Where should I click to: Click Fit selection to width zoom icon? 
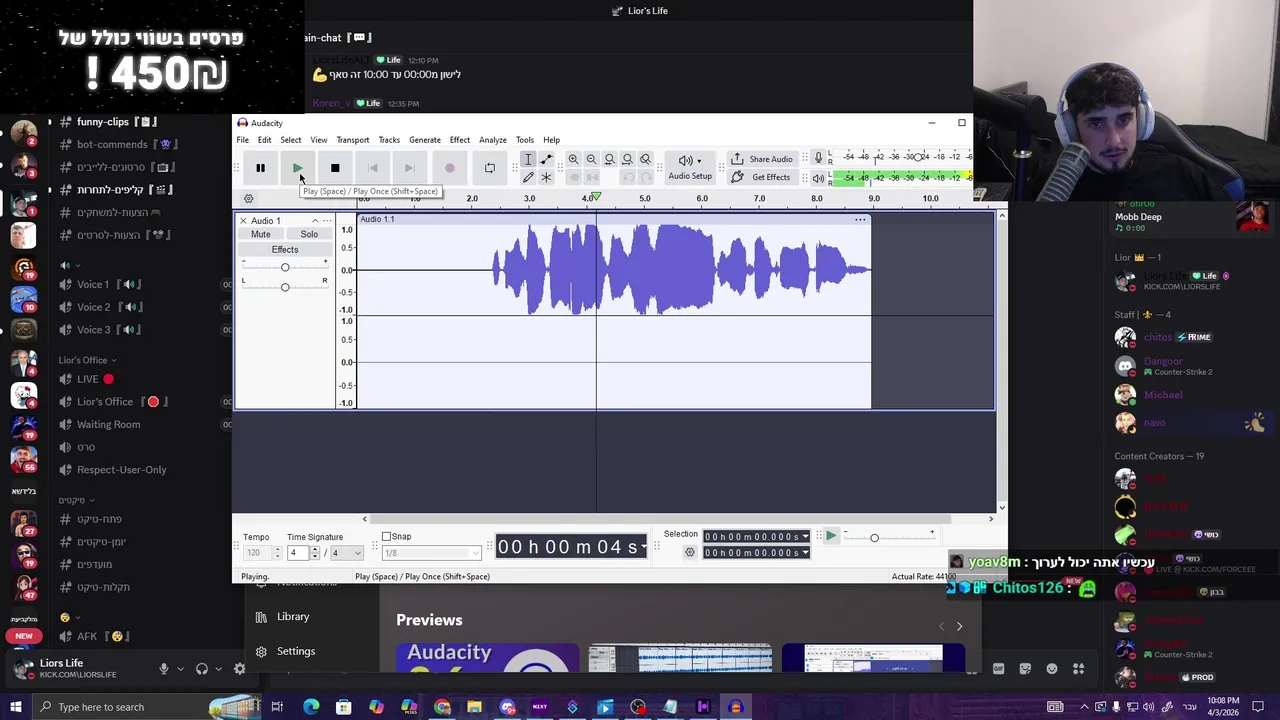(609, 159)
